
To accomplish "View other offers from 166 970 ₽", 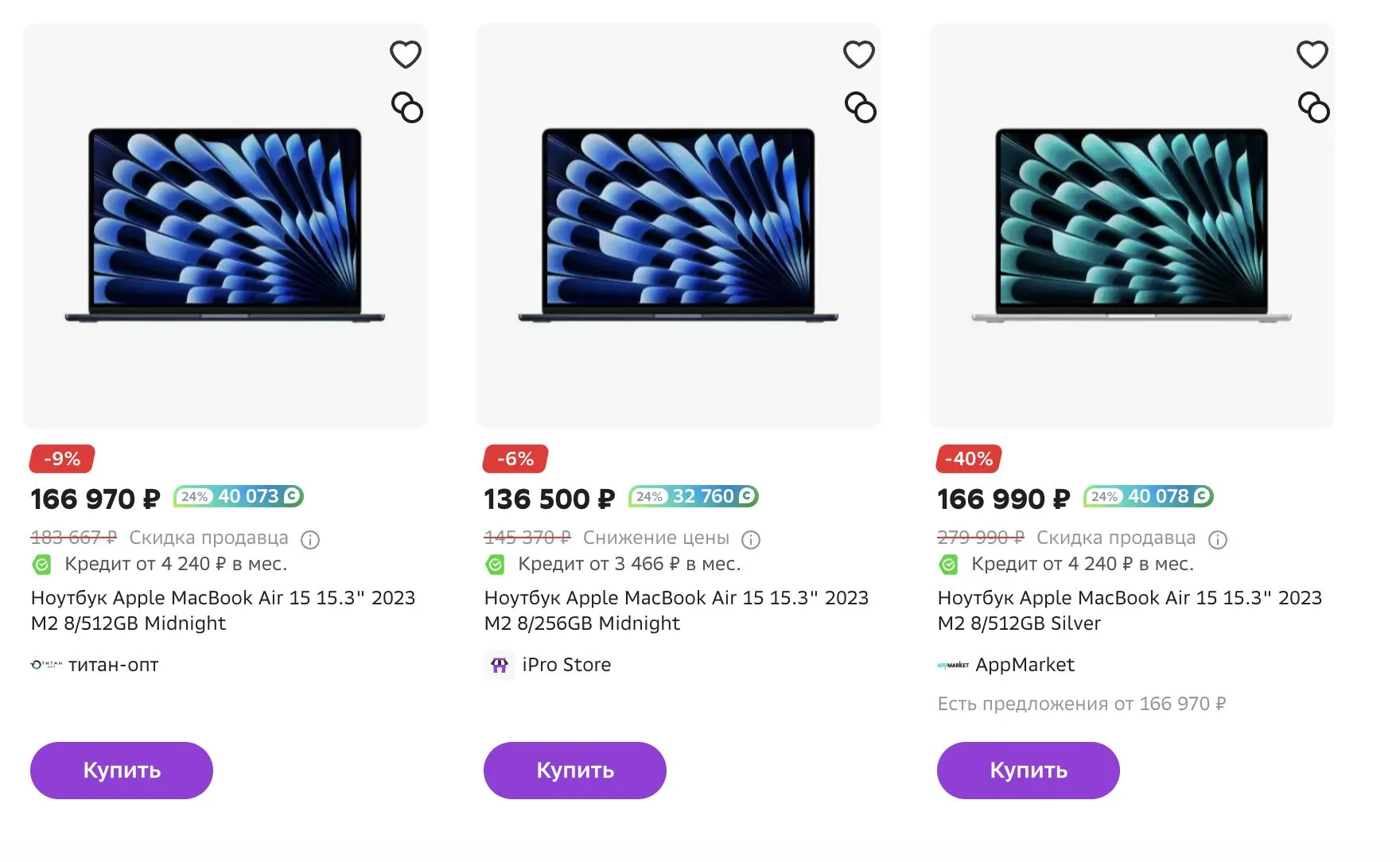I will point(1081,704).
